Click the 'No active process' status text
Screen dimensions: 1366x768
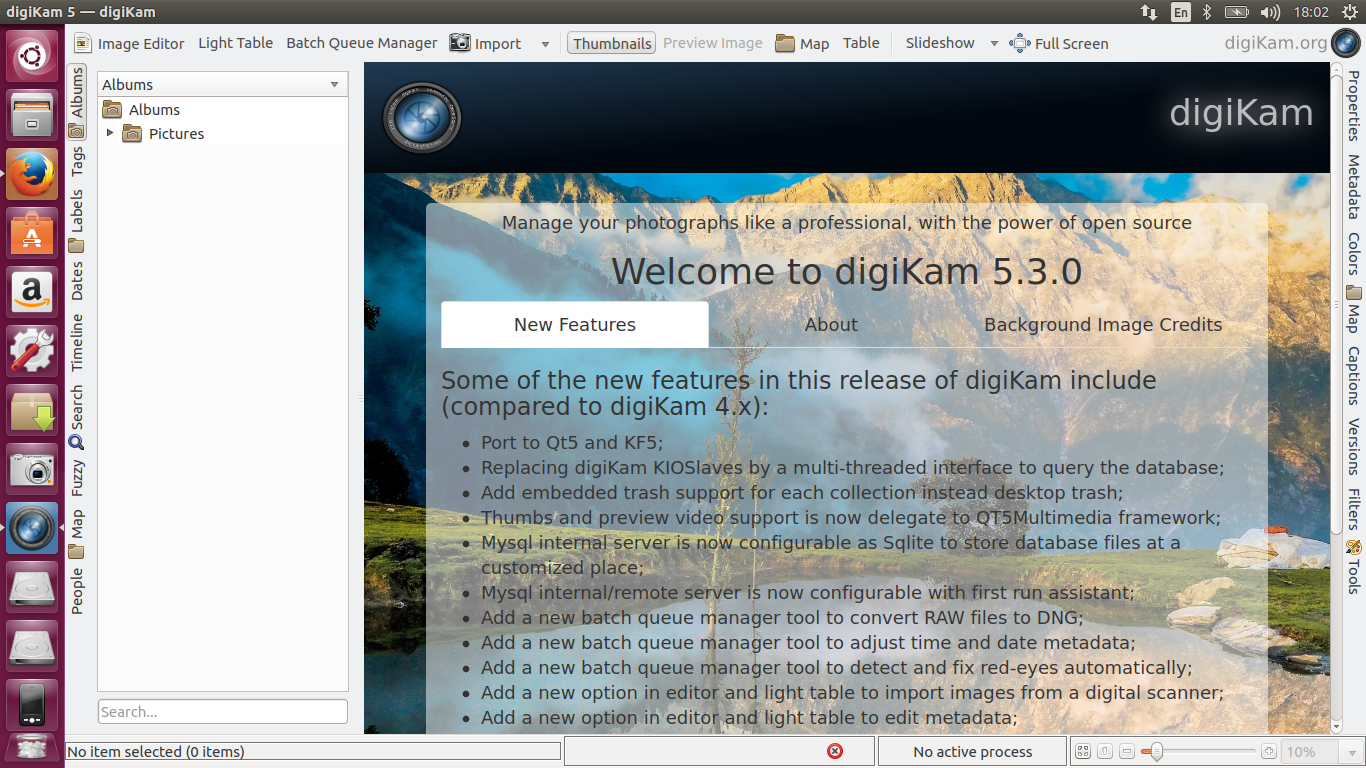pyautogui.click(x=973, y=752)
